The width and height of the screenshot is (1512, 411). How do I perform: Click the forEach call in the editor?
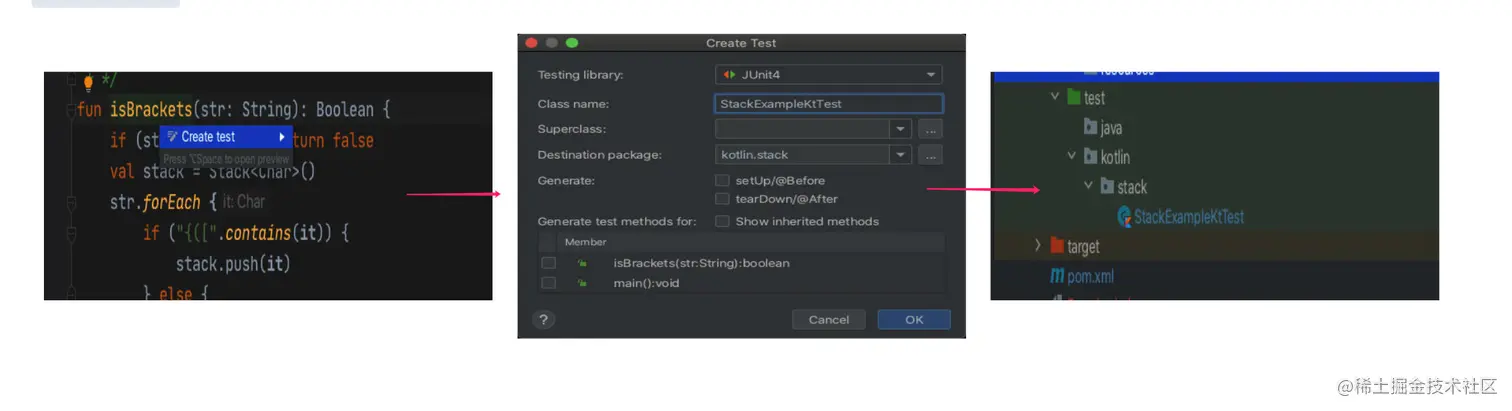point(172,202)
